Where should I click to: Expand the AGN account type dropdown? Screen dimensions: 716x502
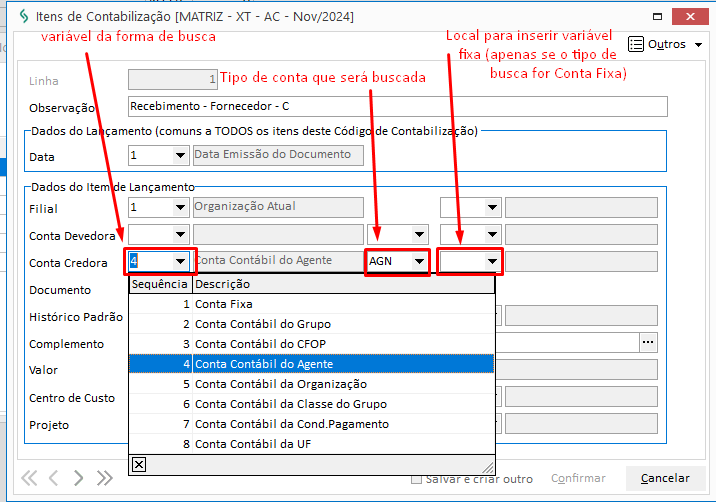click(419, 262)
